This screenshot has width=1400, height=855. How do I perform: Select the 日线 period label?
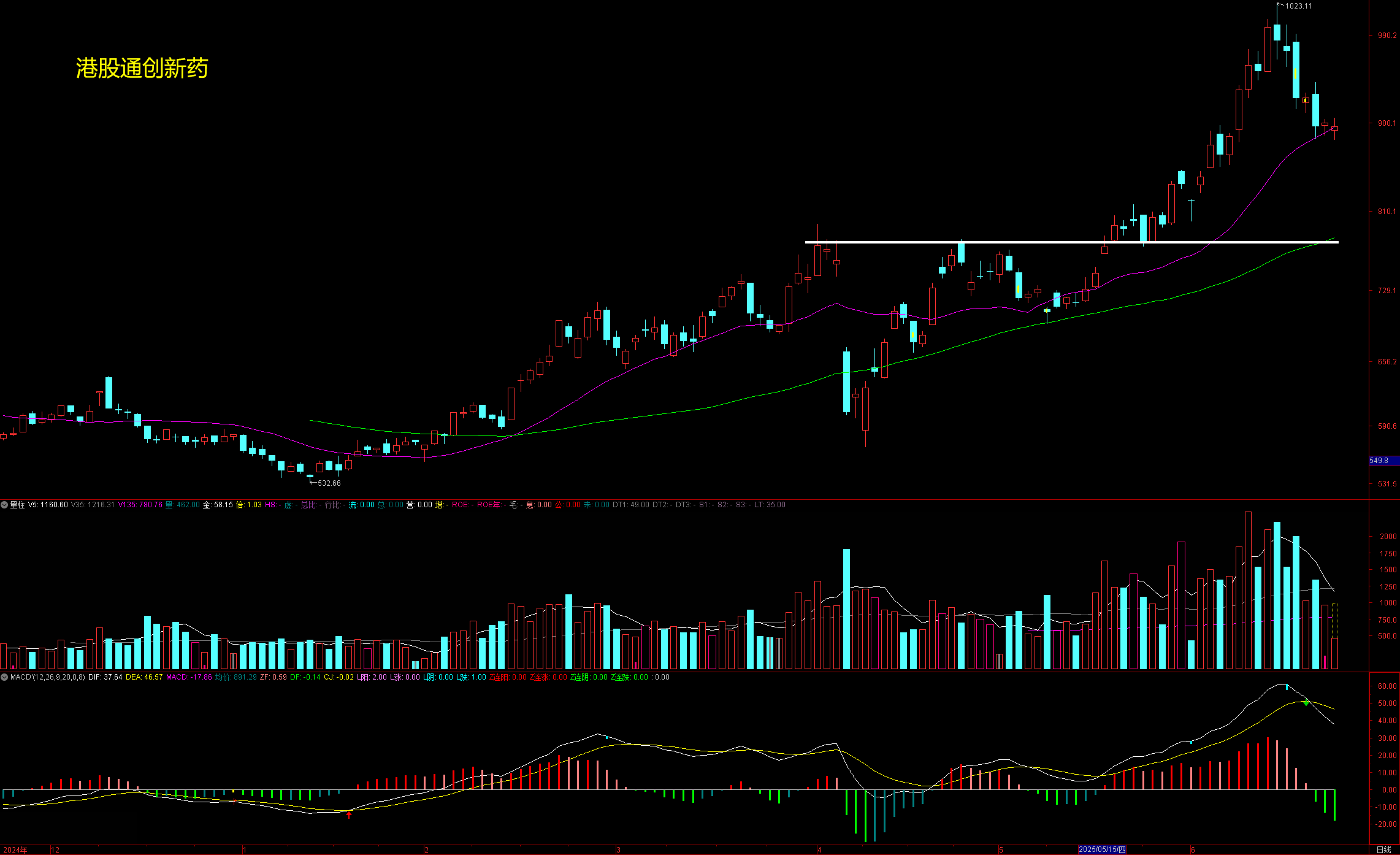(x=1384, y=849)
